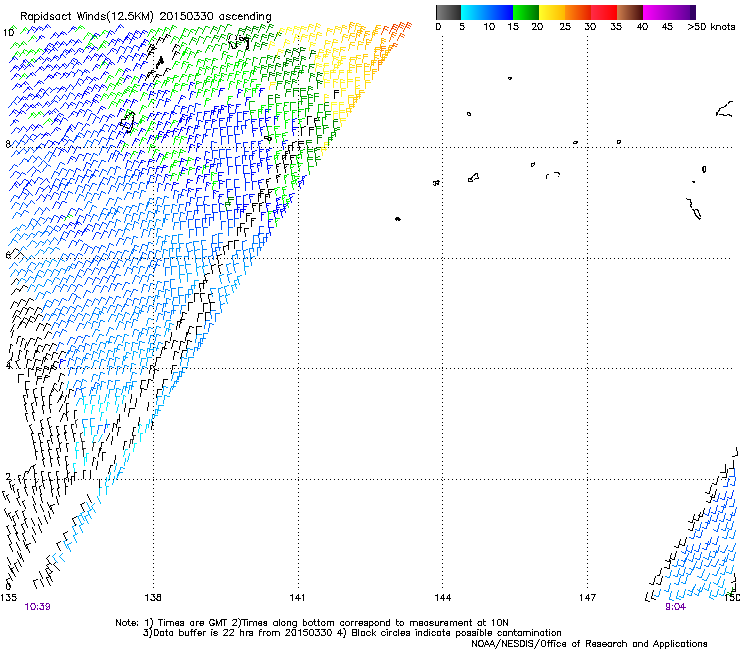Screen dimensions: 740x650
Task: Click the orange 25-30 knots color segment
Action: (x=578, y=12)
